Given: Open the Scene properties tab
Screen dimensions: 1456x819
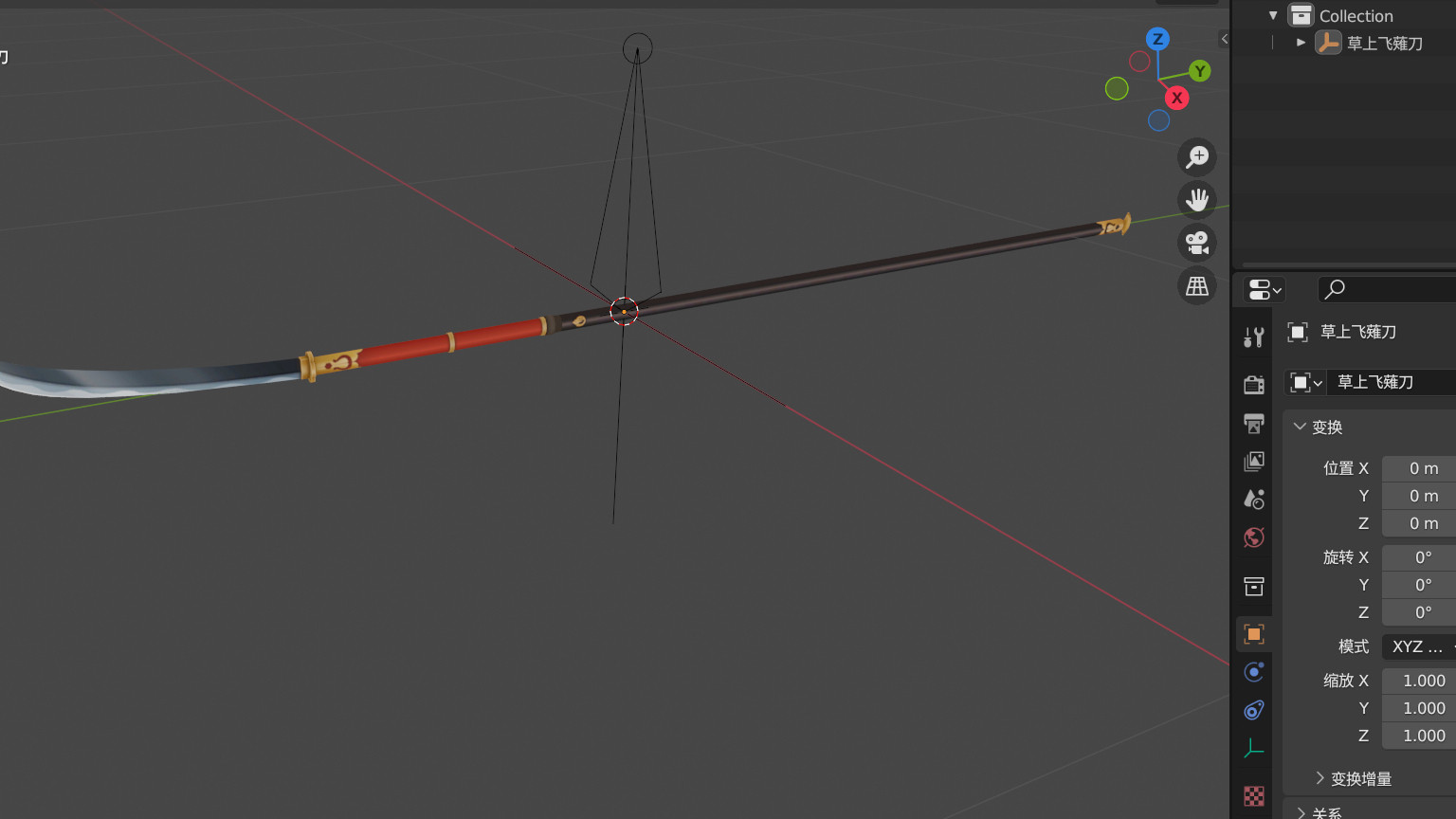Looking at the screenshot, I should pyautogui.click(x=1254, y=500).
